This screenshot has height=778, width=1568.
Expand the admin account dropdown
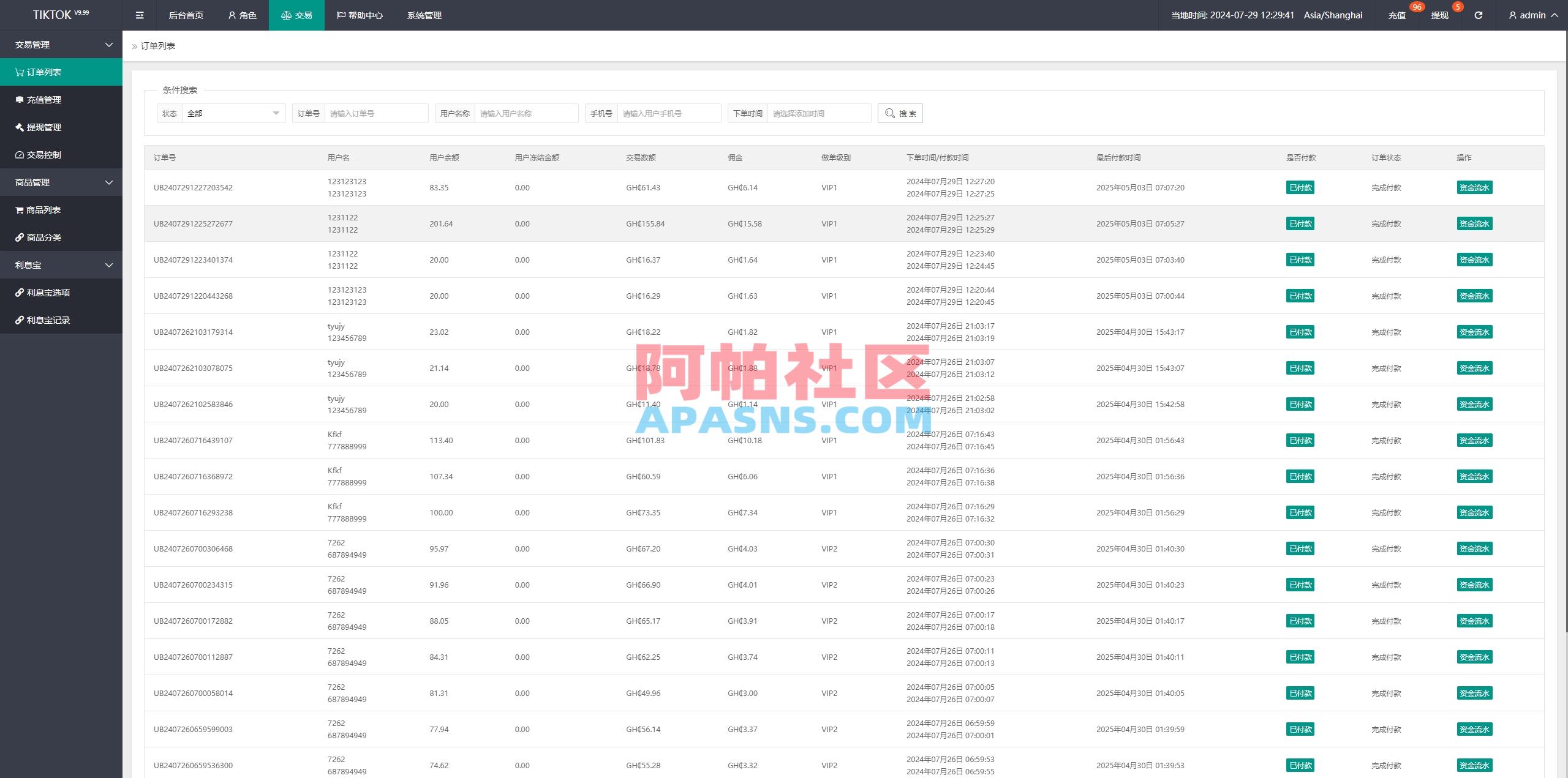pos(1533,15)
